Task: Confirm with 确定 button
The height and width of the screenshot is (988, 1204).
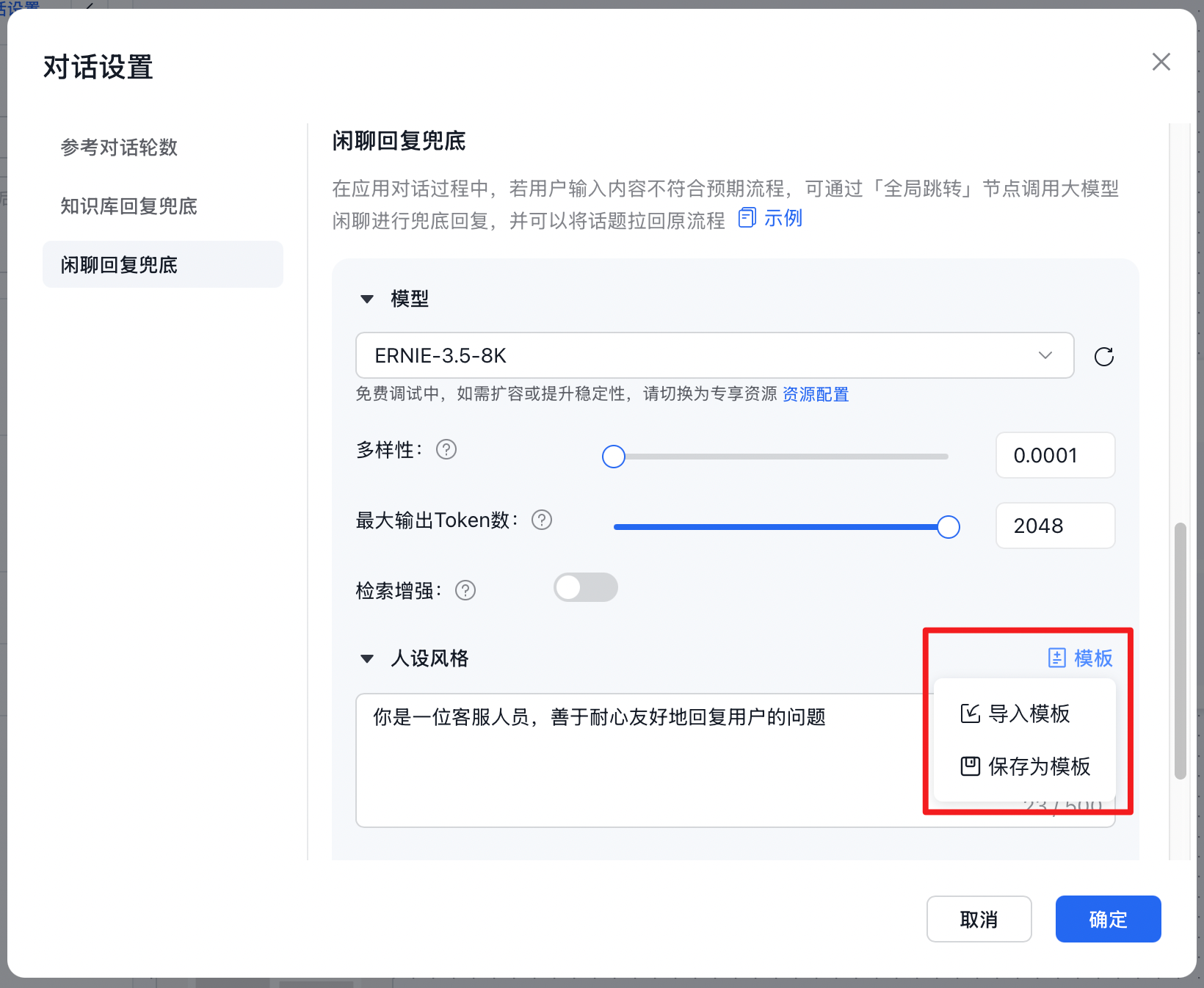Action: click(1108, 919)
